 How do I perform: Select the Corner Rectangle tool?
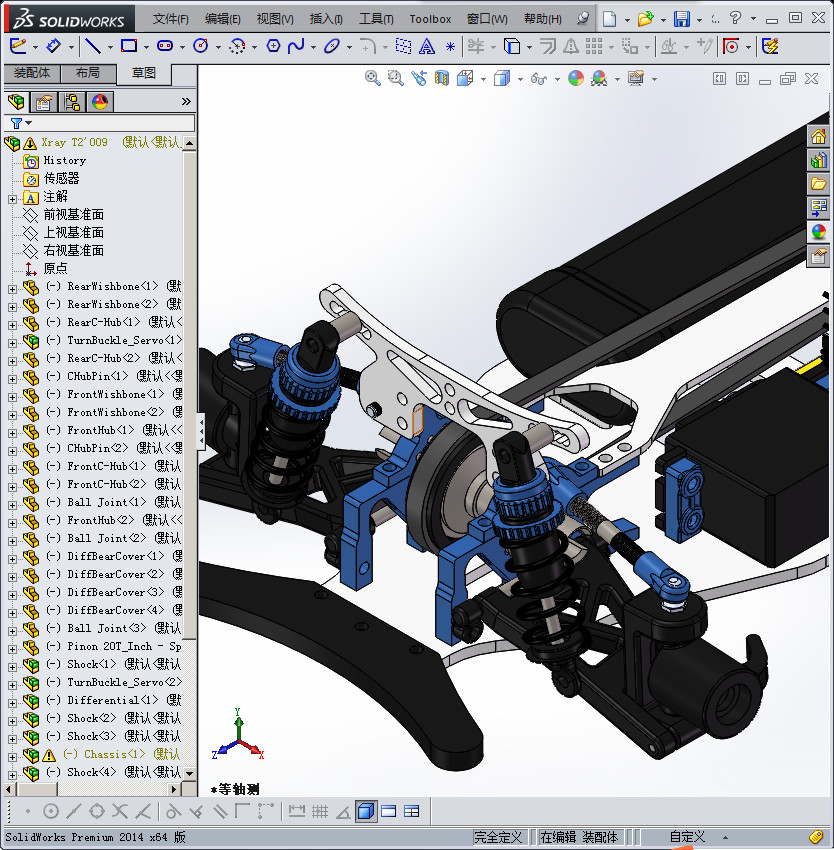coord(129,46)
